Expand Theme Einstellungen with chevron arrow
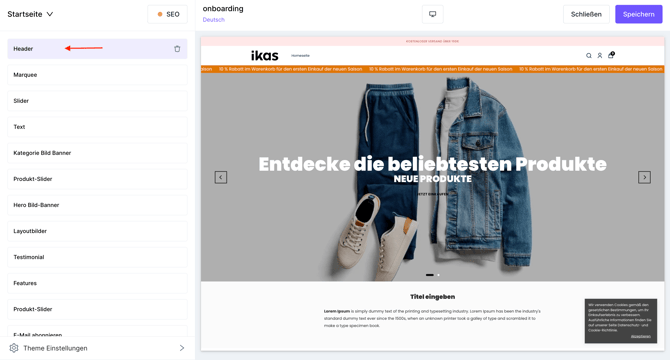This screenshot has width=670, height=360. 182,348
